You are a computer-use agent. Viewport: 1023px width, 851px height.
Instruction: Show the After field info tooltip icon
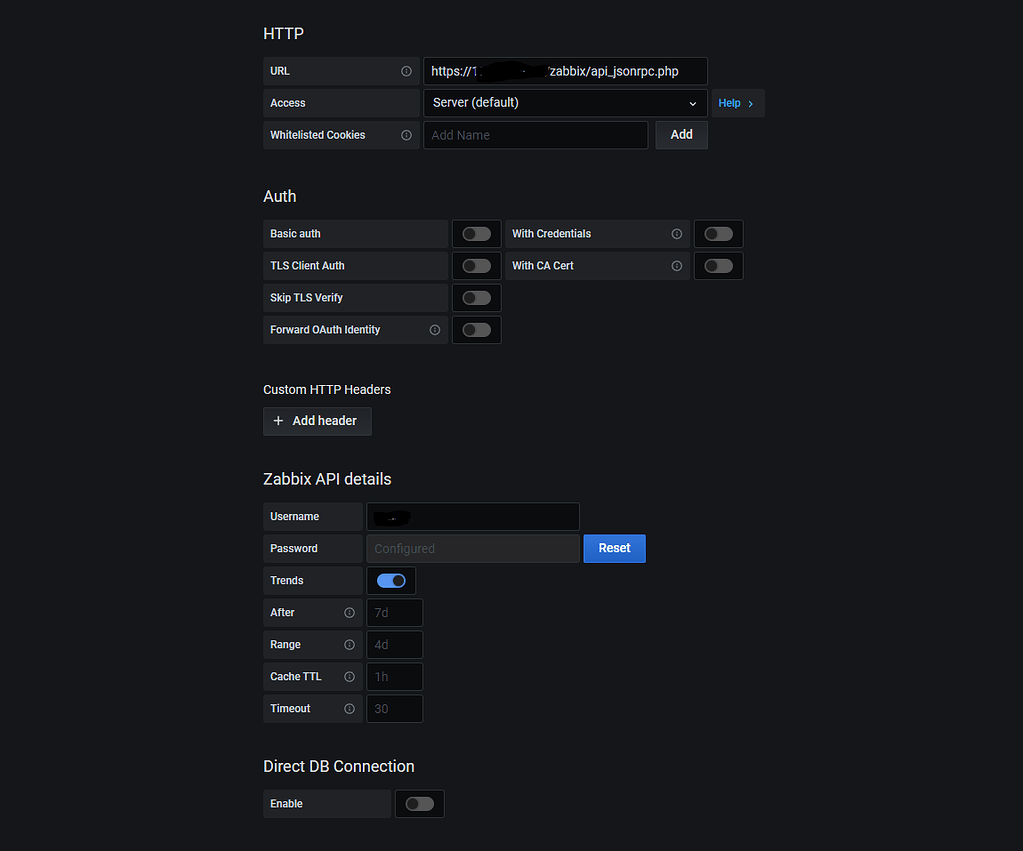coord(349,613)
